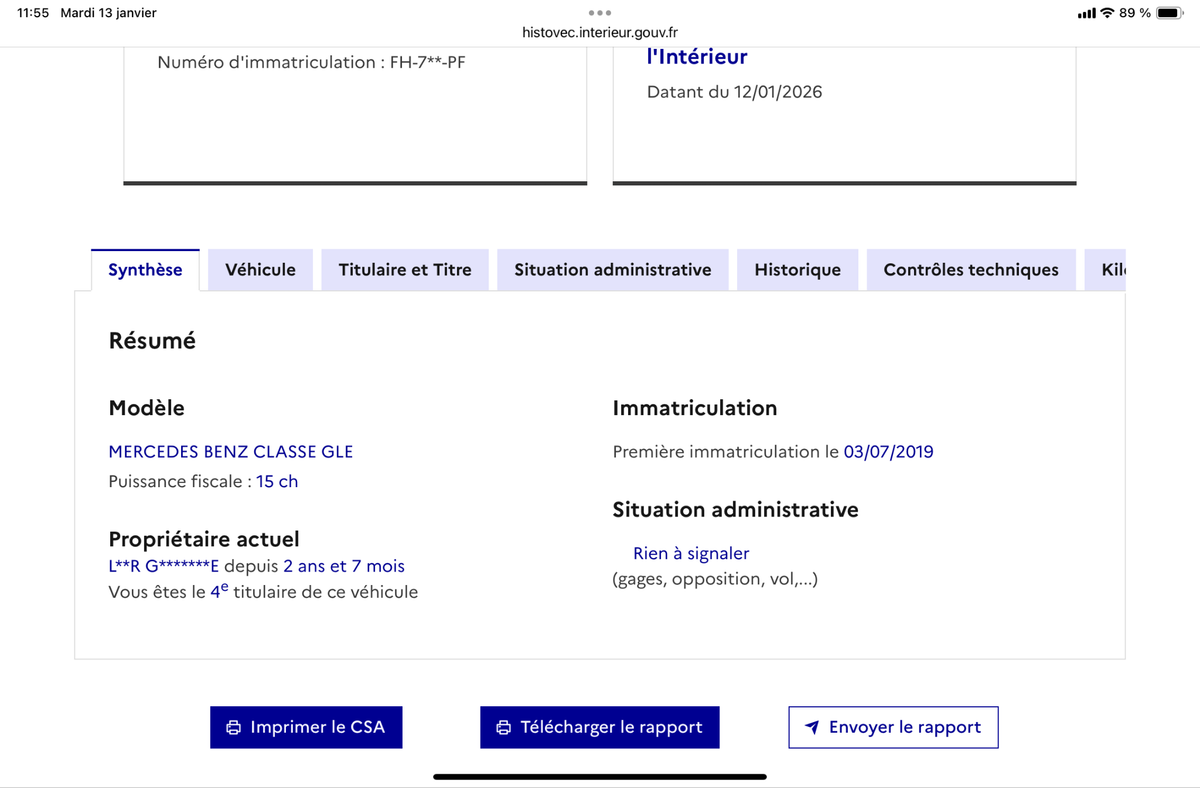
Task: Switch to the Véhicule tab
Action: [x=260, y=270]
